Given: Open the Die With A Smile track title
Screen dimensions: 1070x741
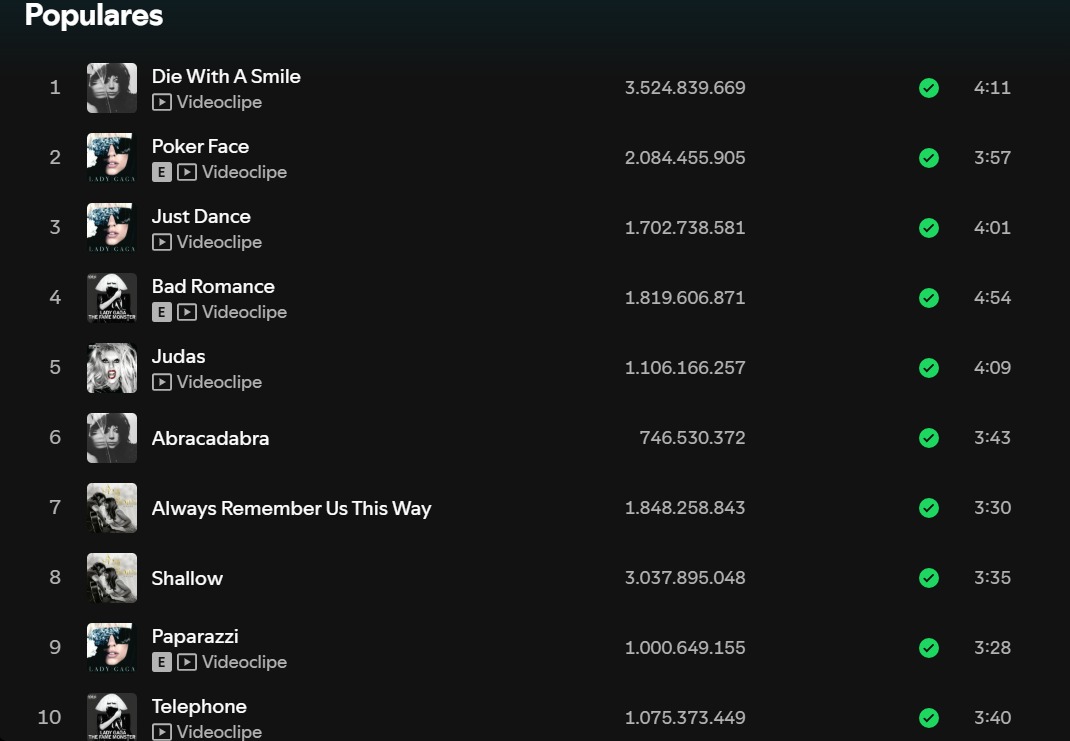Looking at the screenshot, I should (226, 76).
